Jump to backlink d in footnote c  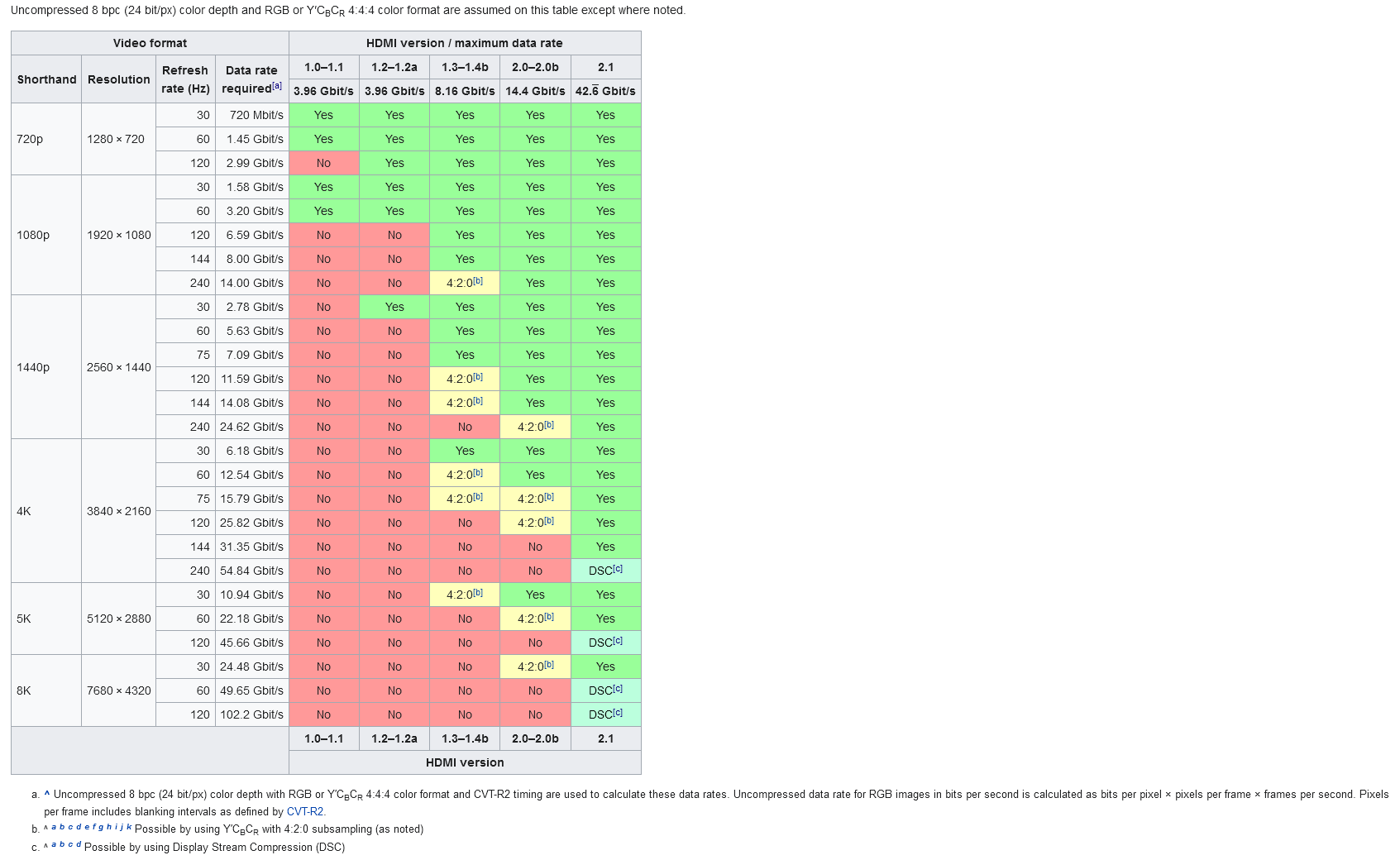[79, 845]
